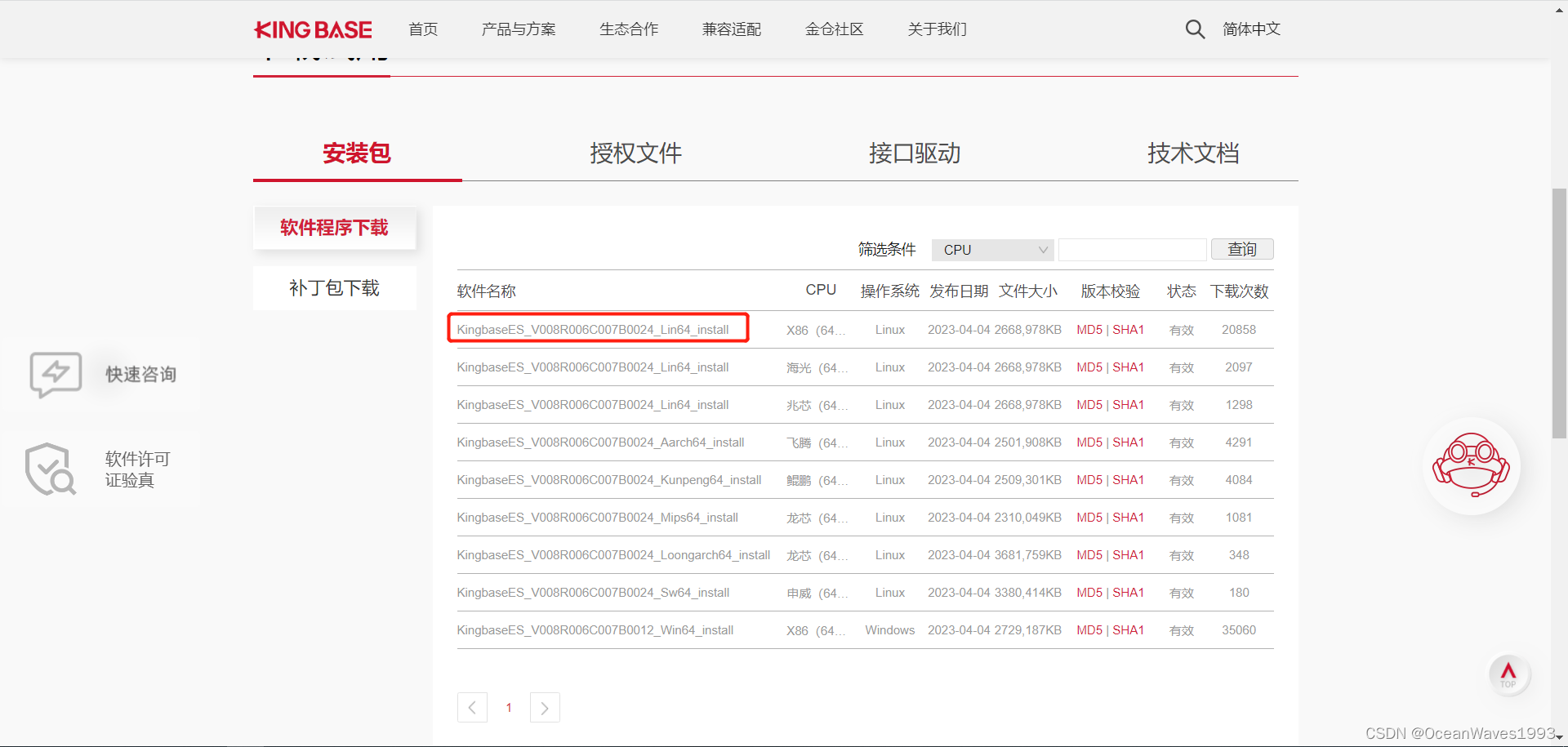The image size is (1568, 747).
Task: Download Lin64_install for 海光 CPU
Action: pyautogui.click(x=593, y=367)
